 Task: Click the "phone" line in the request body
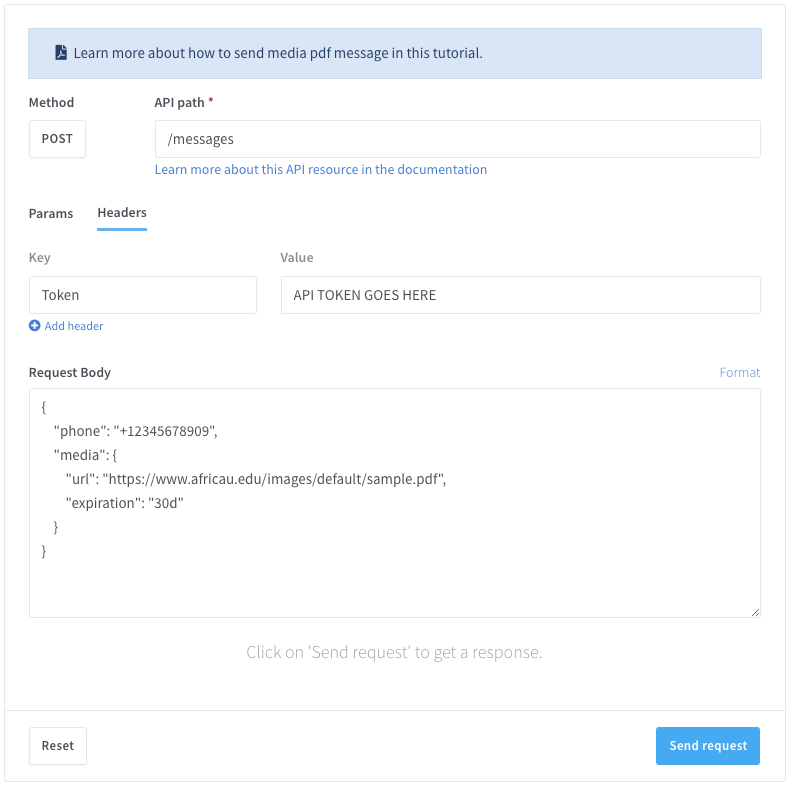click(135, 431)
